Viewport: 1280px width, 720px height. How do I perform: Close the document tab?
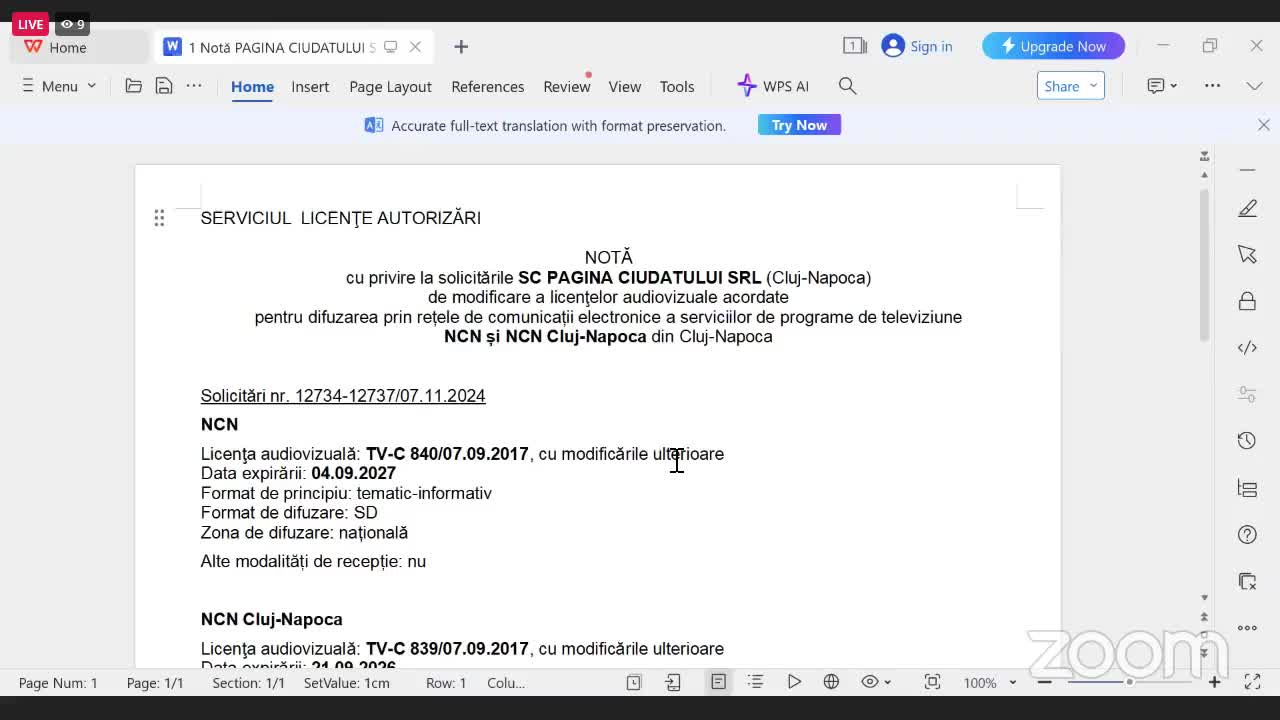tap(415, 47)
